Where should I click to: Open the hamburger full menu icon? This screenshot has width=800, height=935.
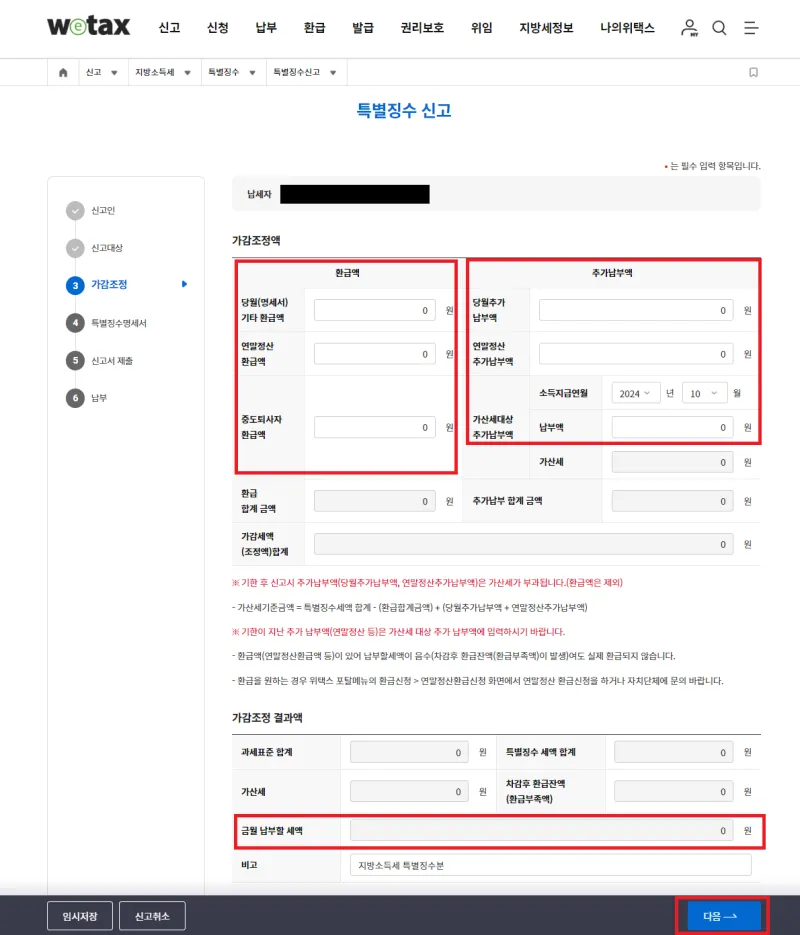point(751,28)
